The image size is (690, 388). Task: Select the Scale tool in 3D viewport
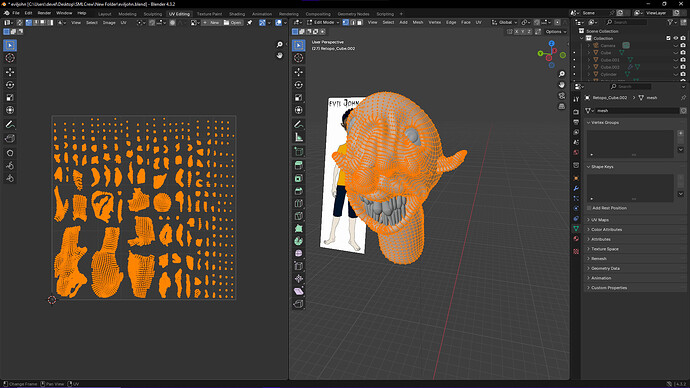[298, 98]
